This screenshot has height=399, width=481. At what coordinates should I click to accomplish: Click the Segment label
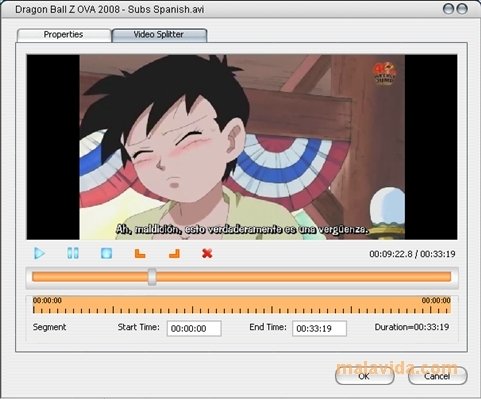[x=49, y=327]
